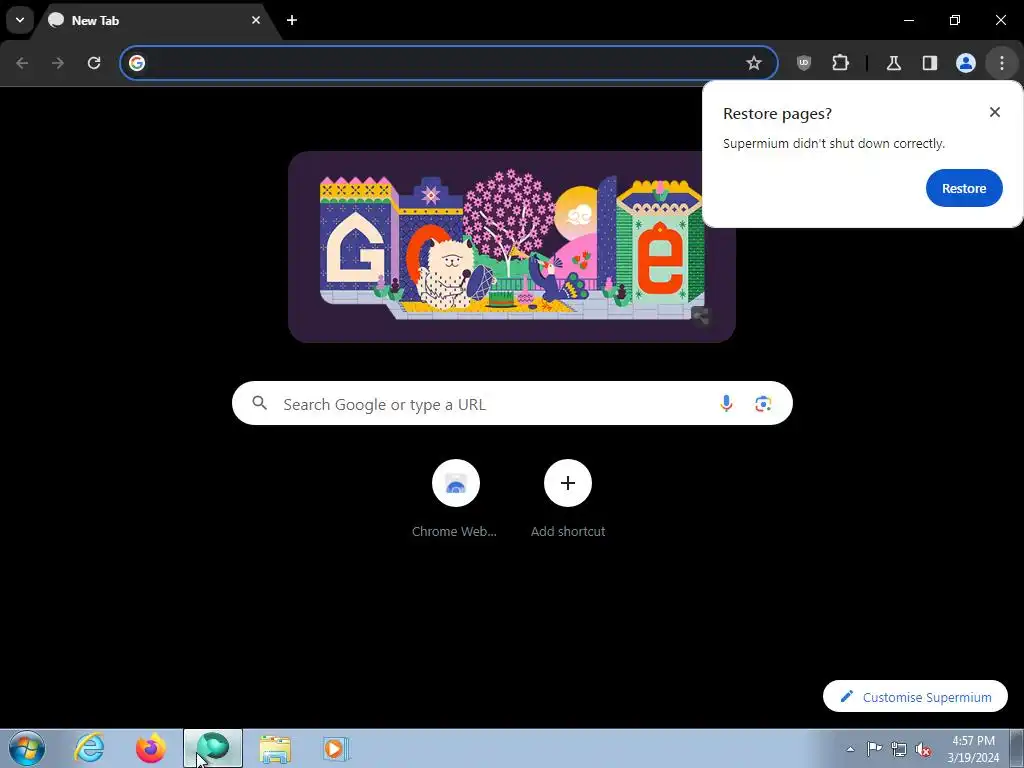Click Show desktop strip at taskbar end

[x=1017, y=748]
